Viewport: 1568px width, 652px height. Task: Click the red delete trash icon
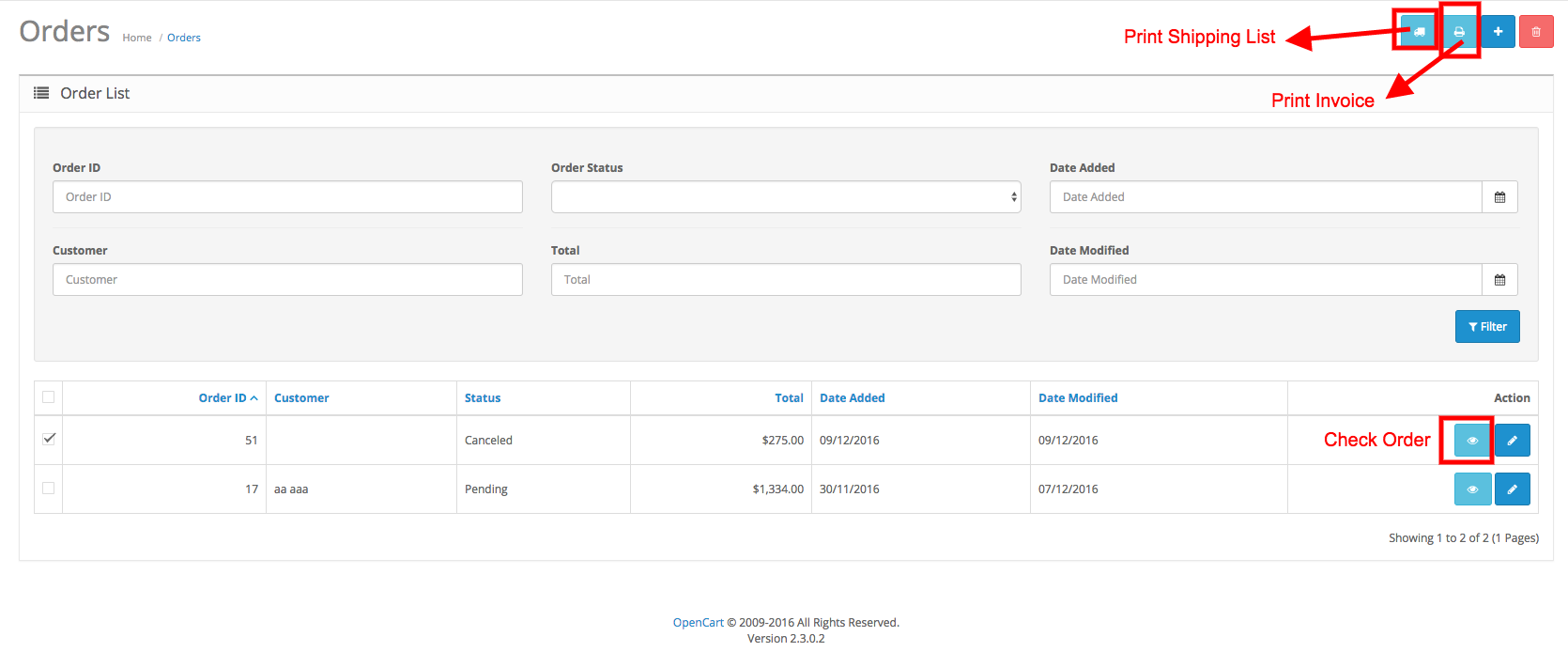(1536, 32)
